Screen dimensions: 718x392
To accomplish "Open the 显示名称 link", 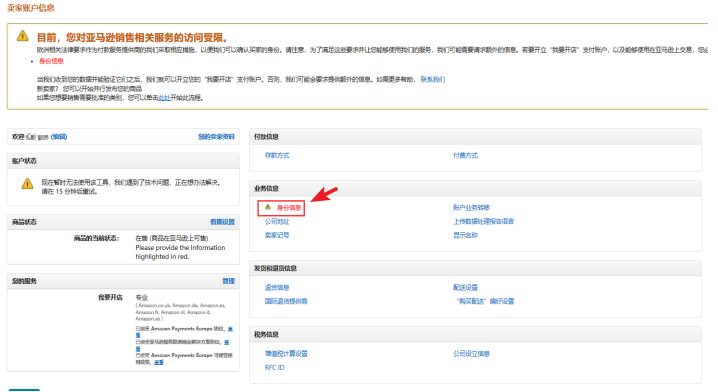I will click(465, 235).
